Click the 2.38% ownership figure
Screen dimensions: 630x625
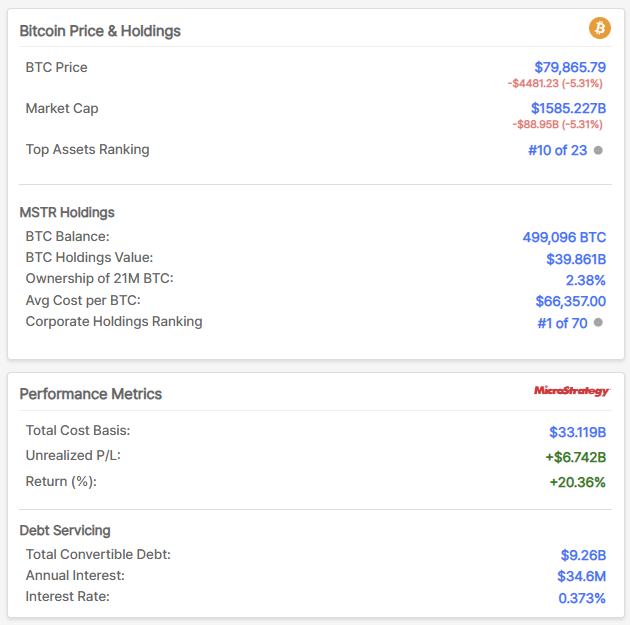pyautogui.click(x=585, y=280)
